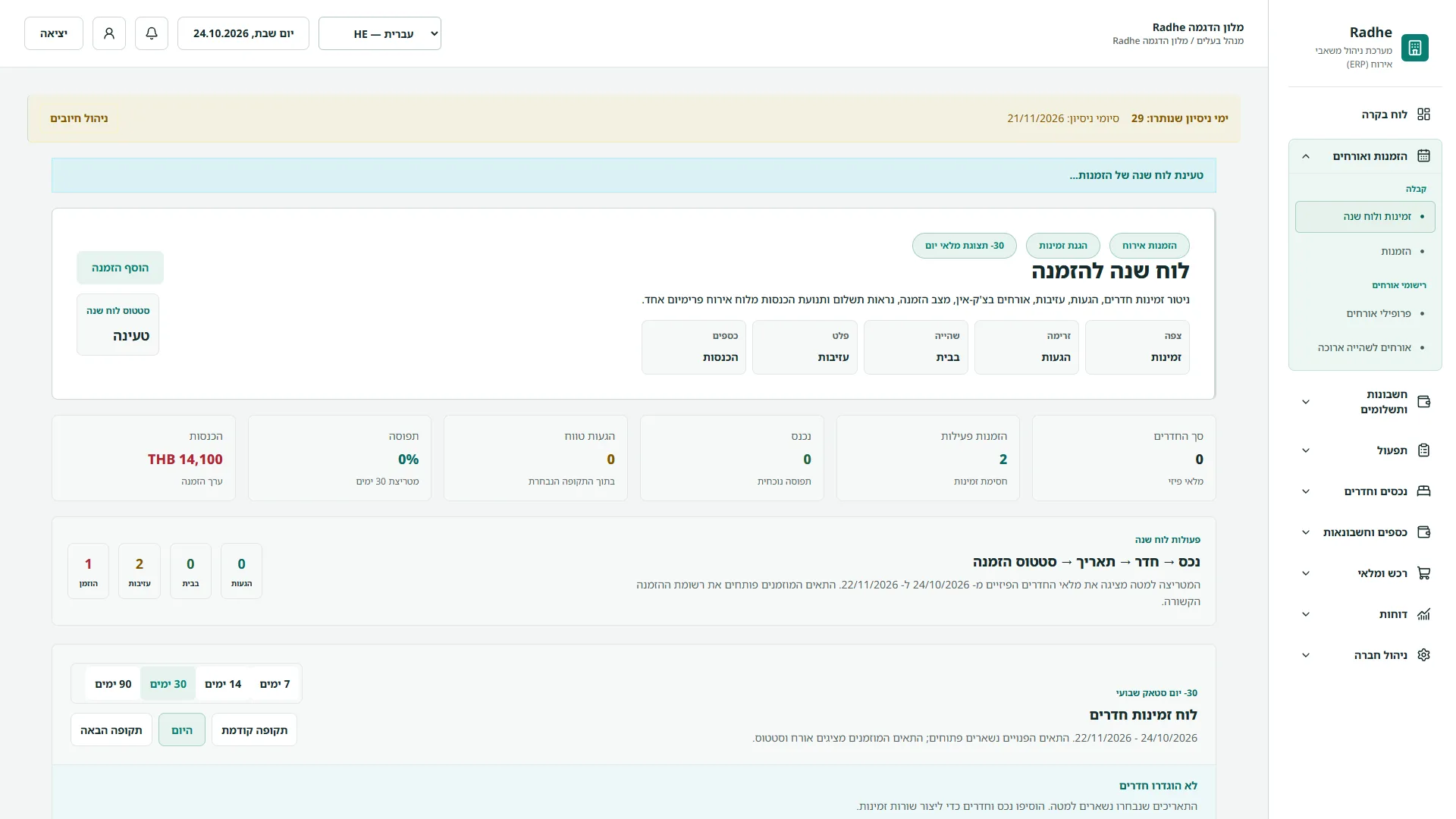This screenshot has height=819, width=1456.
Task: Click the wallet icon beside חשבונות ותשלומים
Action: tap(1423, 402)
